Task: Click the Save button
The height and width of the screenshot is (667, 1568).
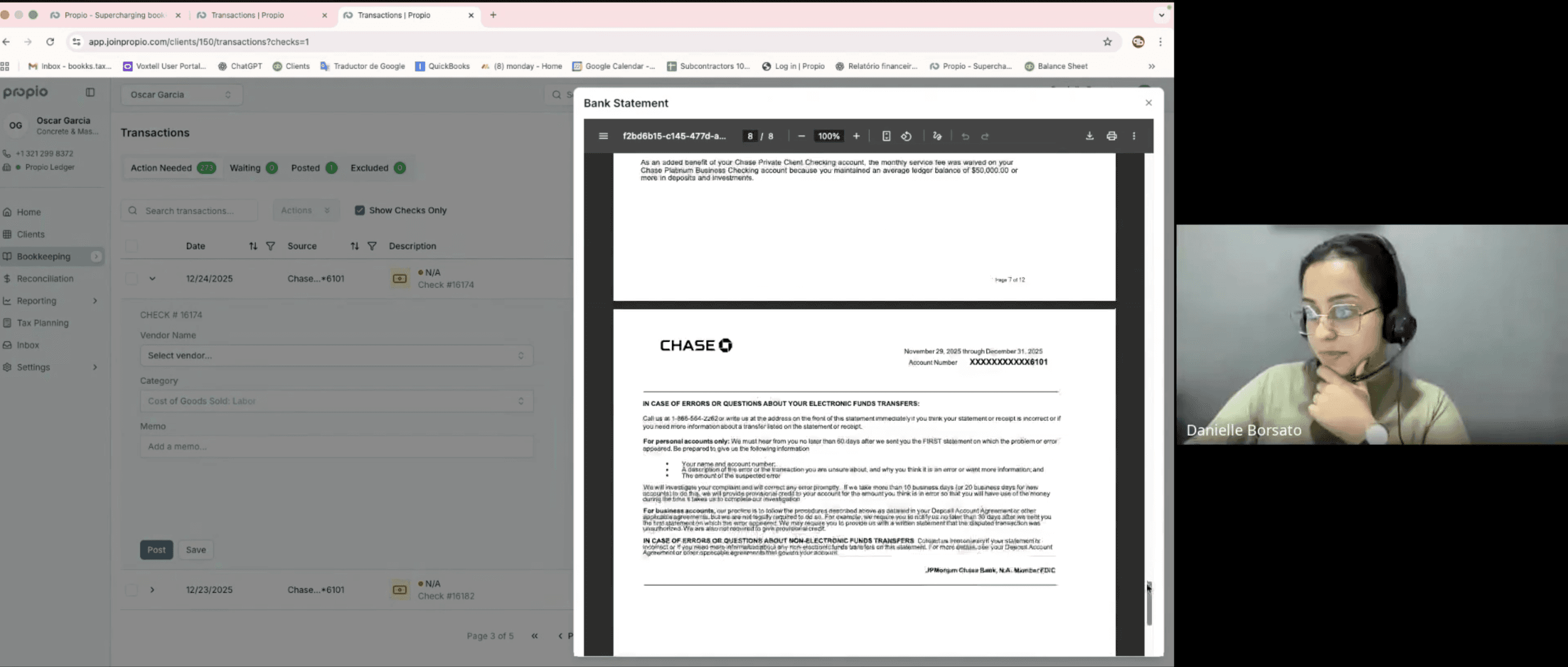Action: pyautogui.click(x=195, y=549)
